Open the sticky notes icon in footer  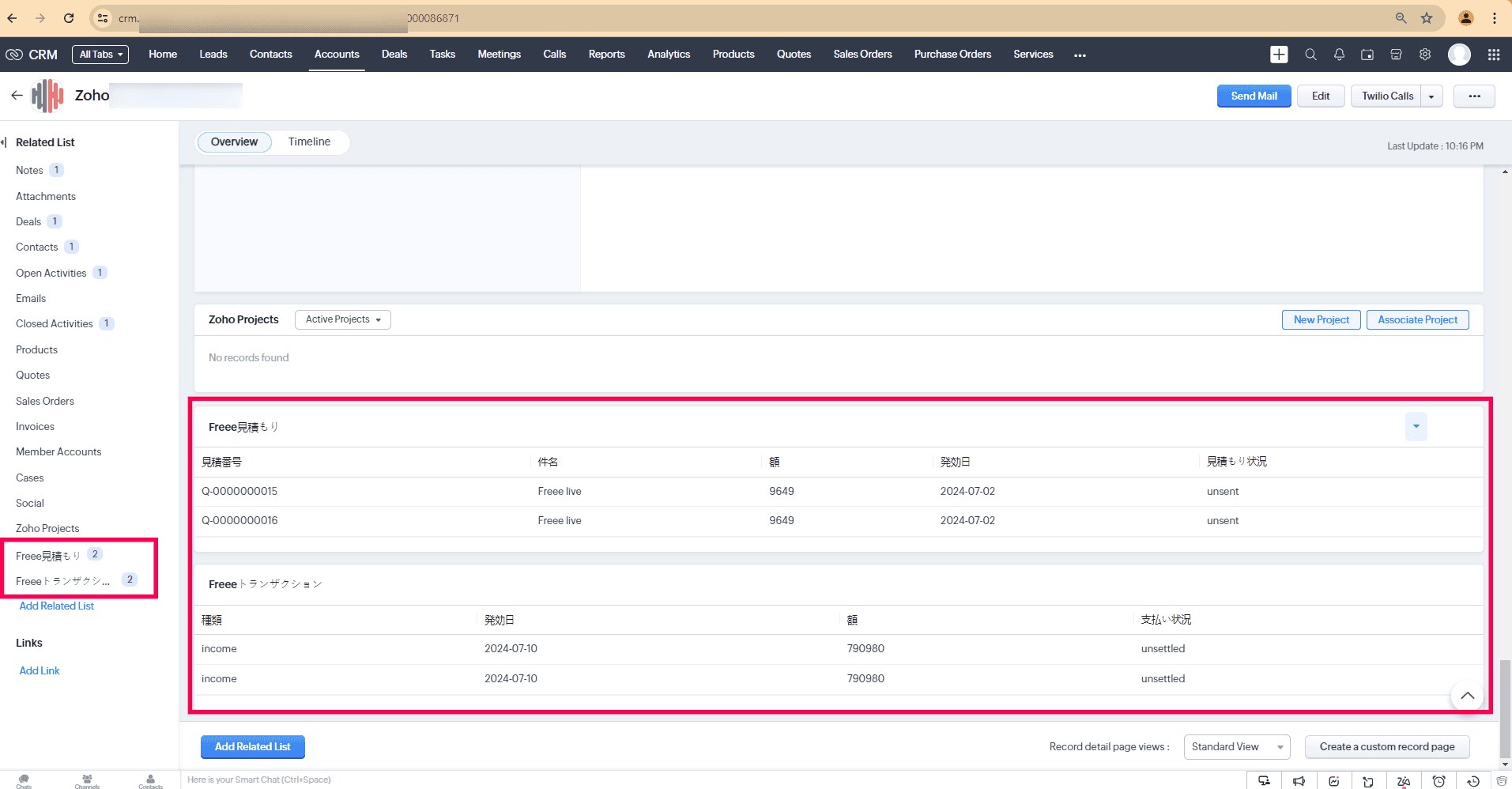(1368, 781)
